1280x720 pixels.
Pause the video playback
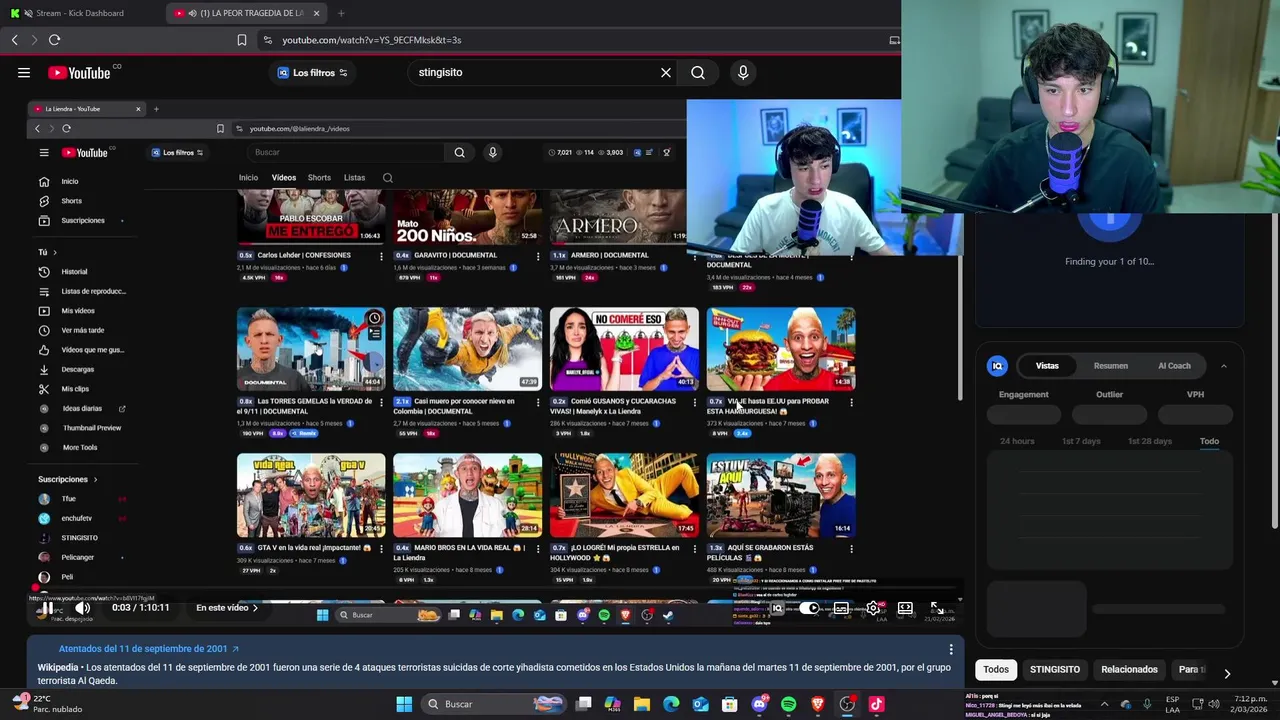tap(47, 608)
